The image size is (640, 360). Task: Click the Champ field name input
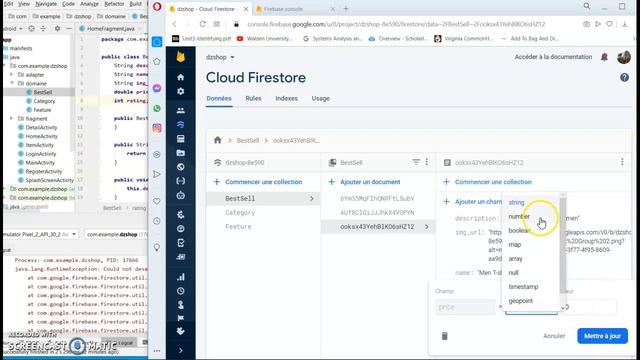point(464,307)
